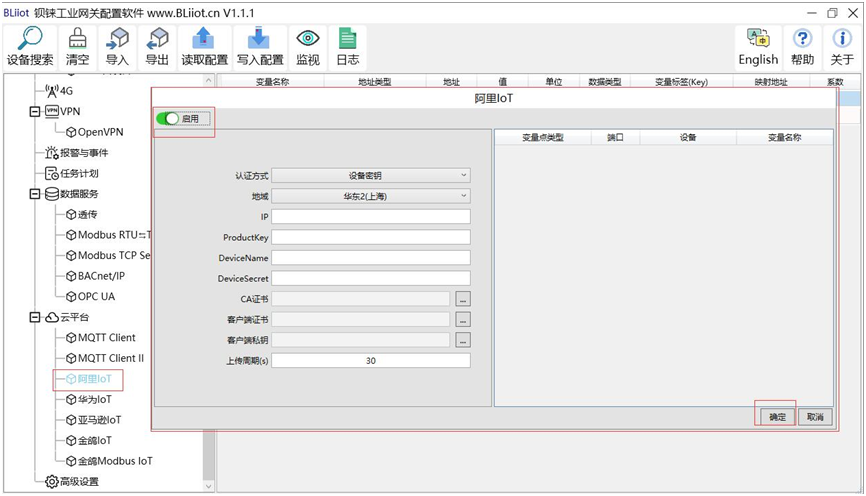Focus the DeviceName input field
Screen dimensions: 866x496
point(371,257)
